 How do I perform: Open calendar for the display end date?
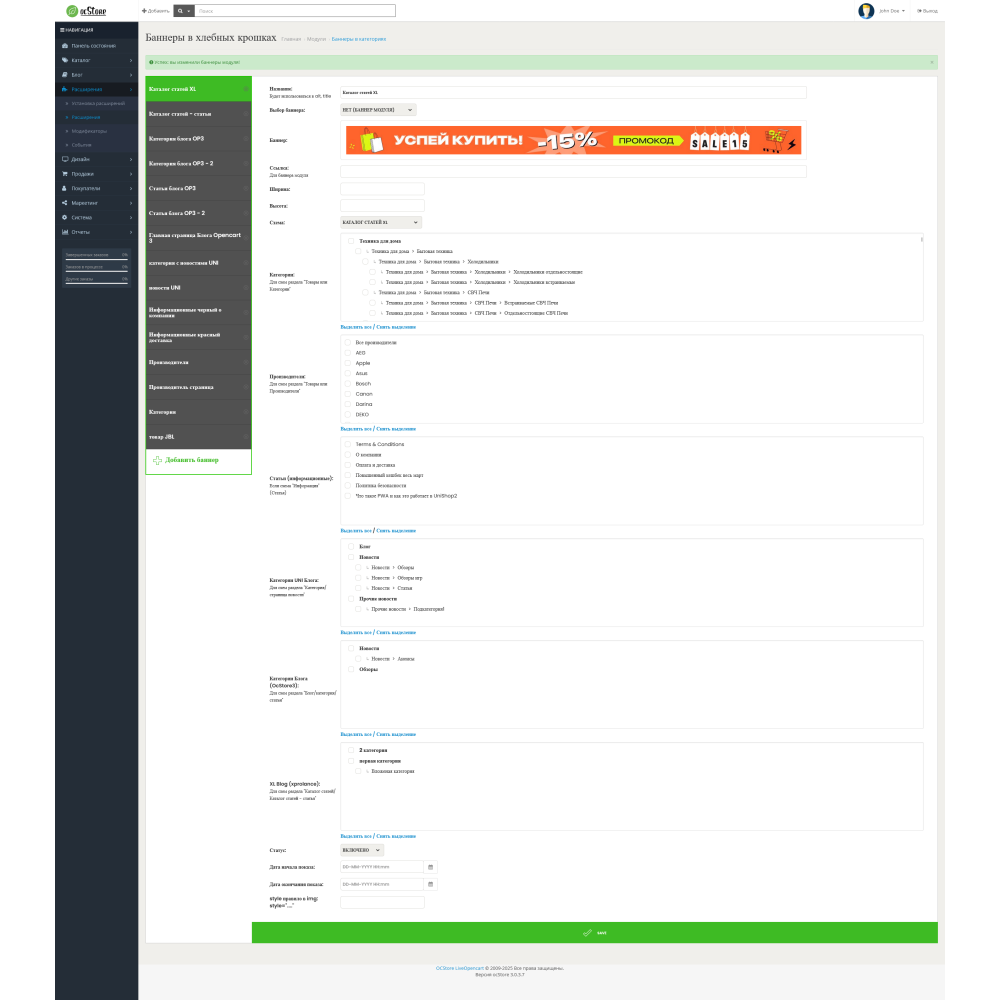pos(431,885)
